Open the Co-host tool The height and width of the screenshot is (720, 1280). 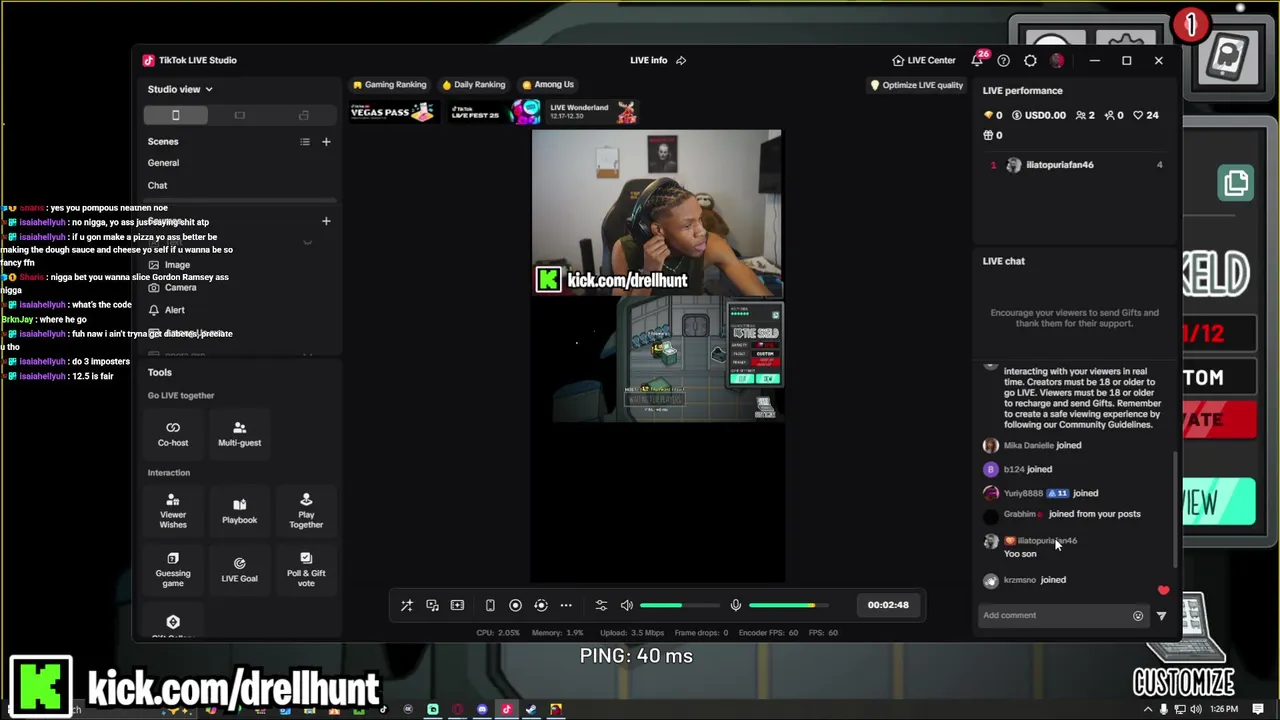click(173, 434)
